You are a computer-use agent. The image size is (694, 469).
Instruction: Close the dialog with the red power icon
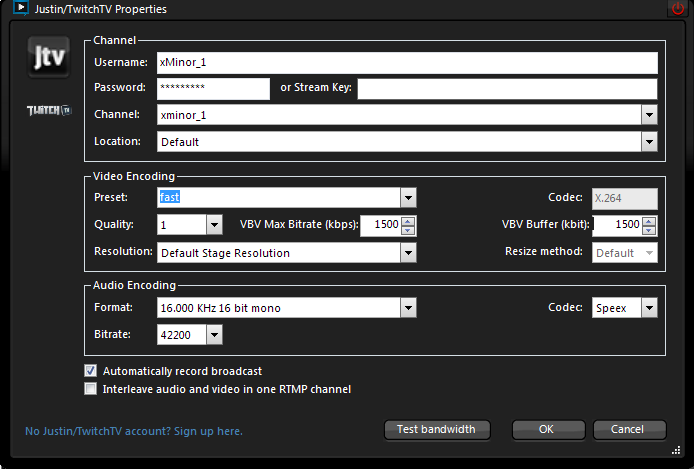(678, 8)
